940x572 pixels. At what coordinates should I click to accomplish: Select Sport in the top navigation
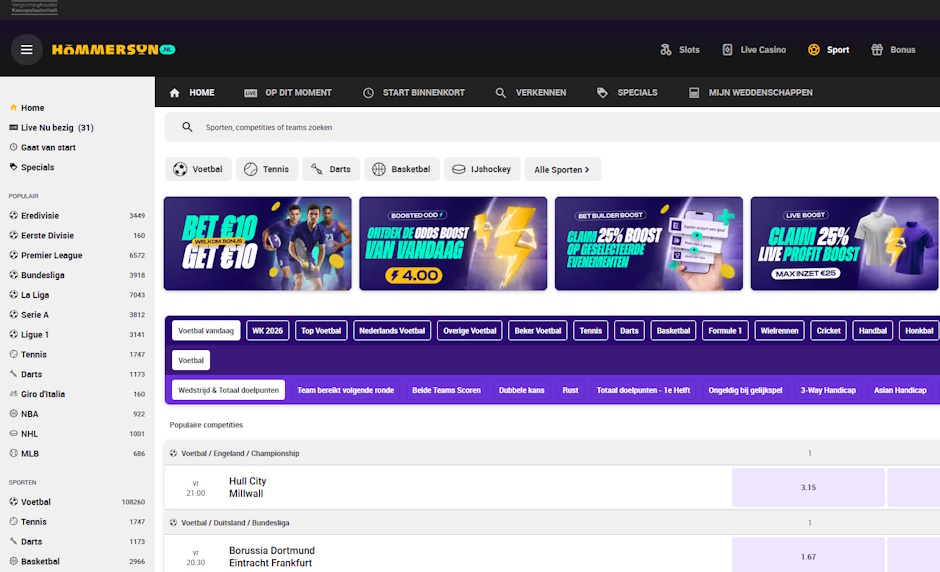click(828, 50)
